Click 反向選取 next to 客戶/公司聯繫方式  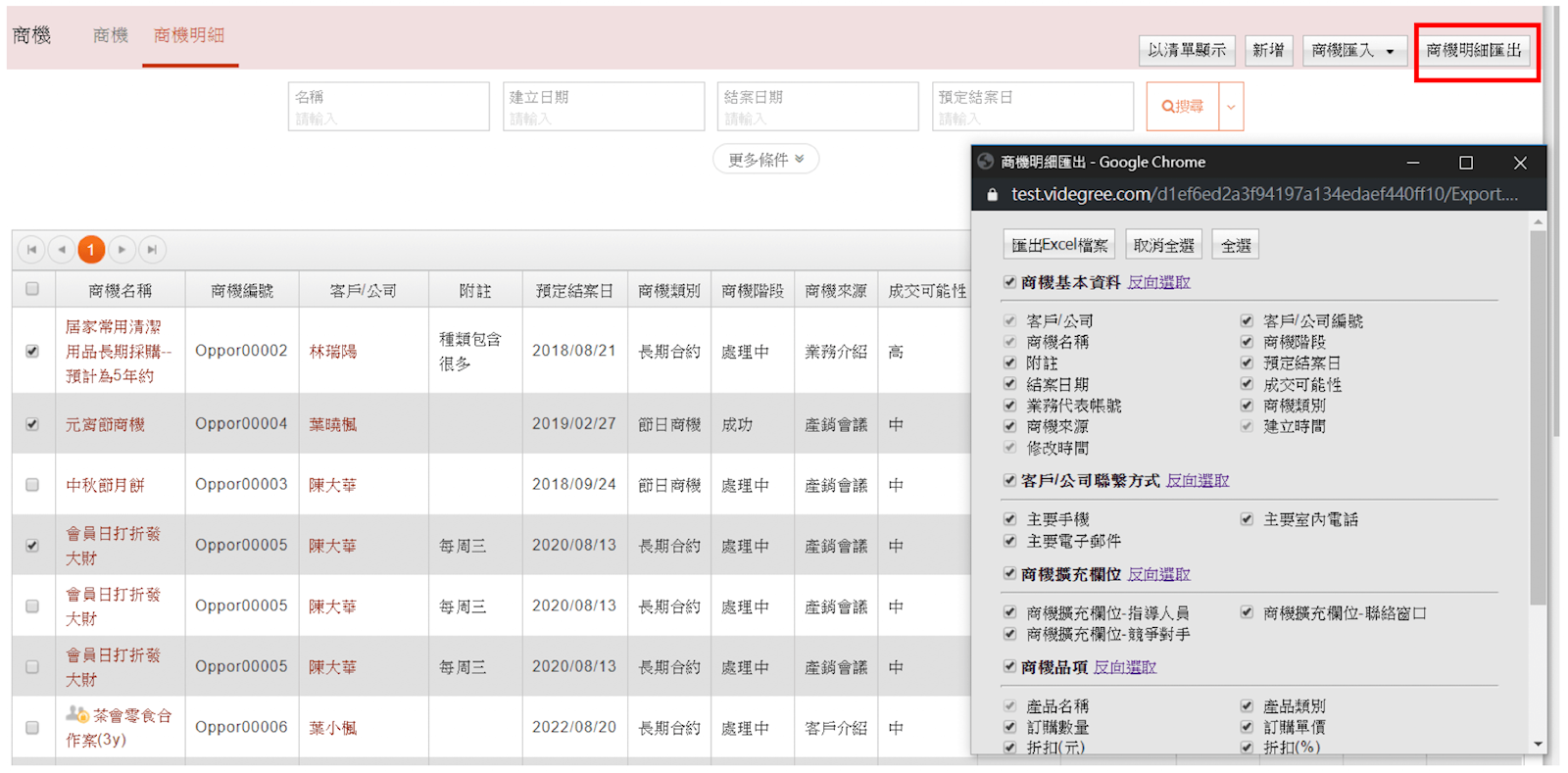[x=1198, y=480]
